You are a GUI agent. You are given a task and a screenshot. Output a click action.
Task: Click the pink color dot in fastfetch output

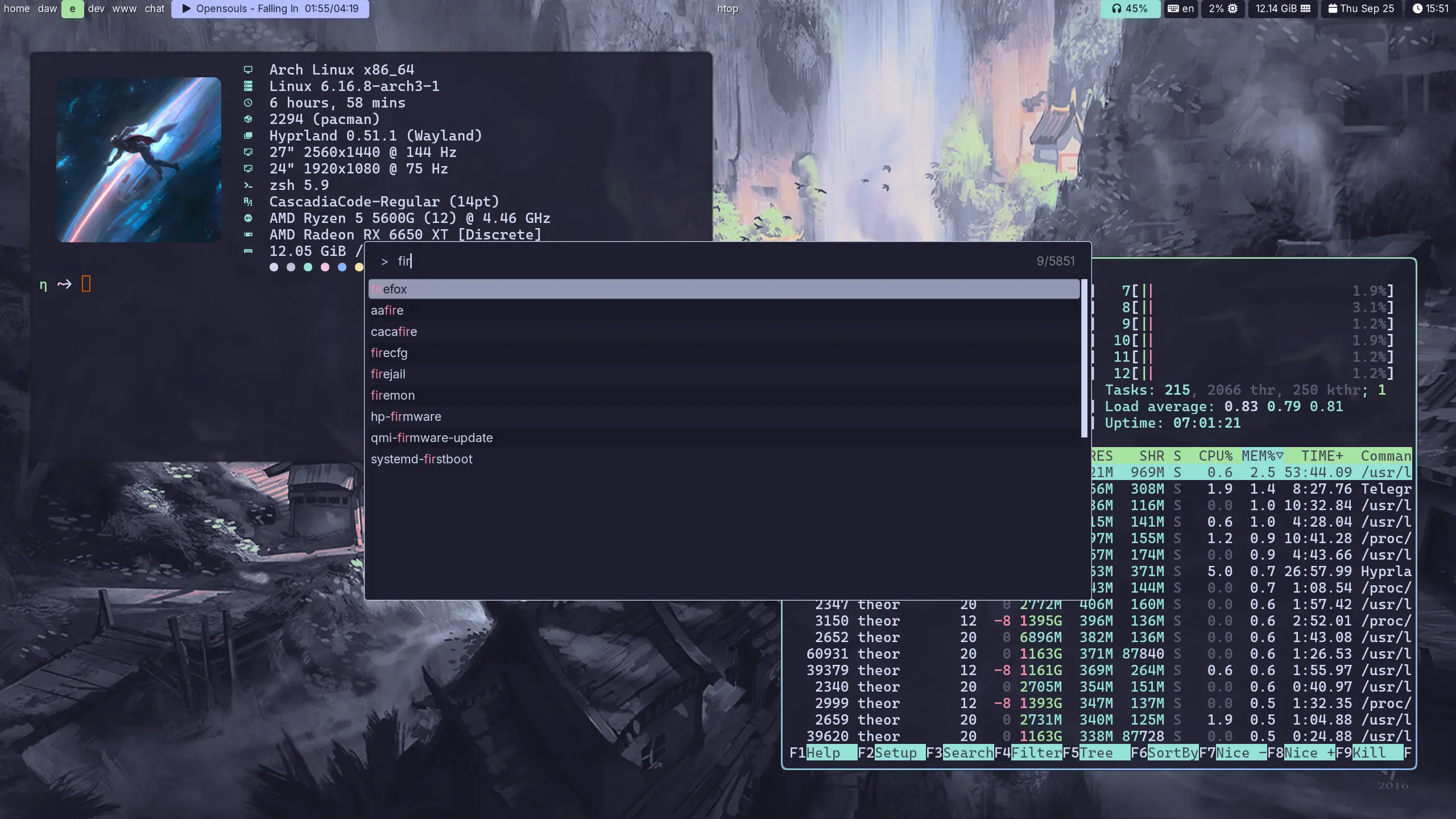point(325,267)
